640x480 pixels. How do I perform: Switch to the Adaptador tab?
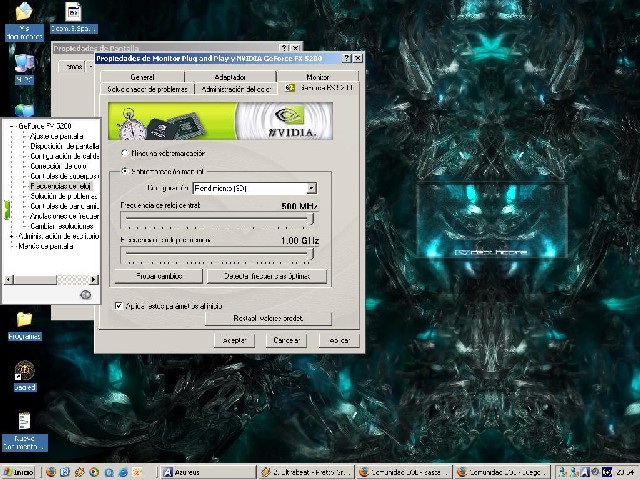(x=230, y=77)
